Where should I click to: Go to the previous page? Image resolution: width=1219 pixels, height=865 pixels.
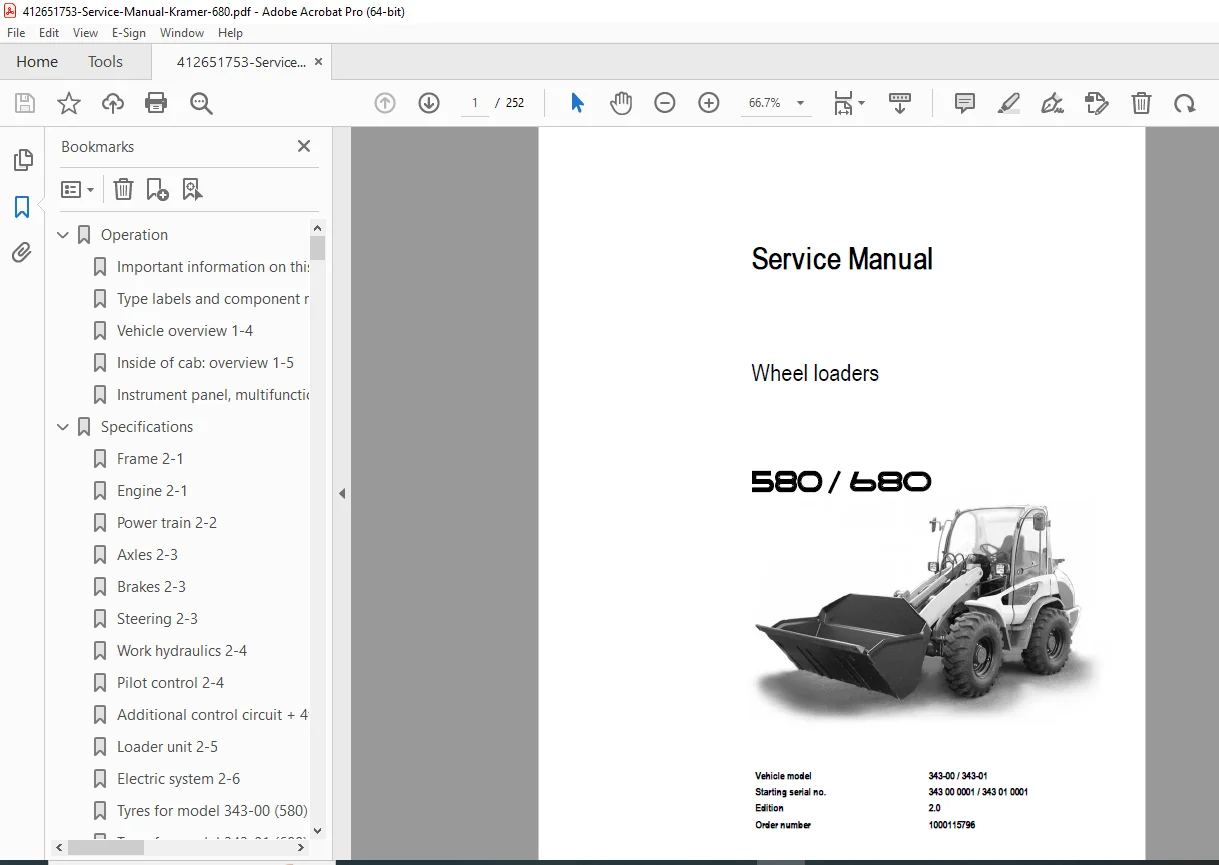coord(385,103)
